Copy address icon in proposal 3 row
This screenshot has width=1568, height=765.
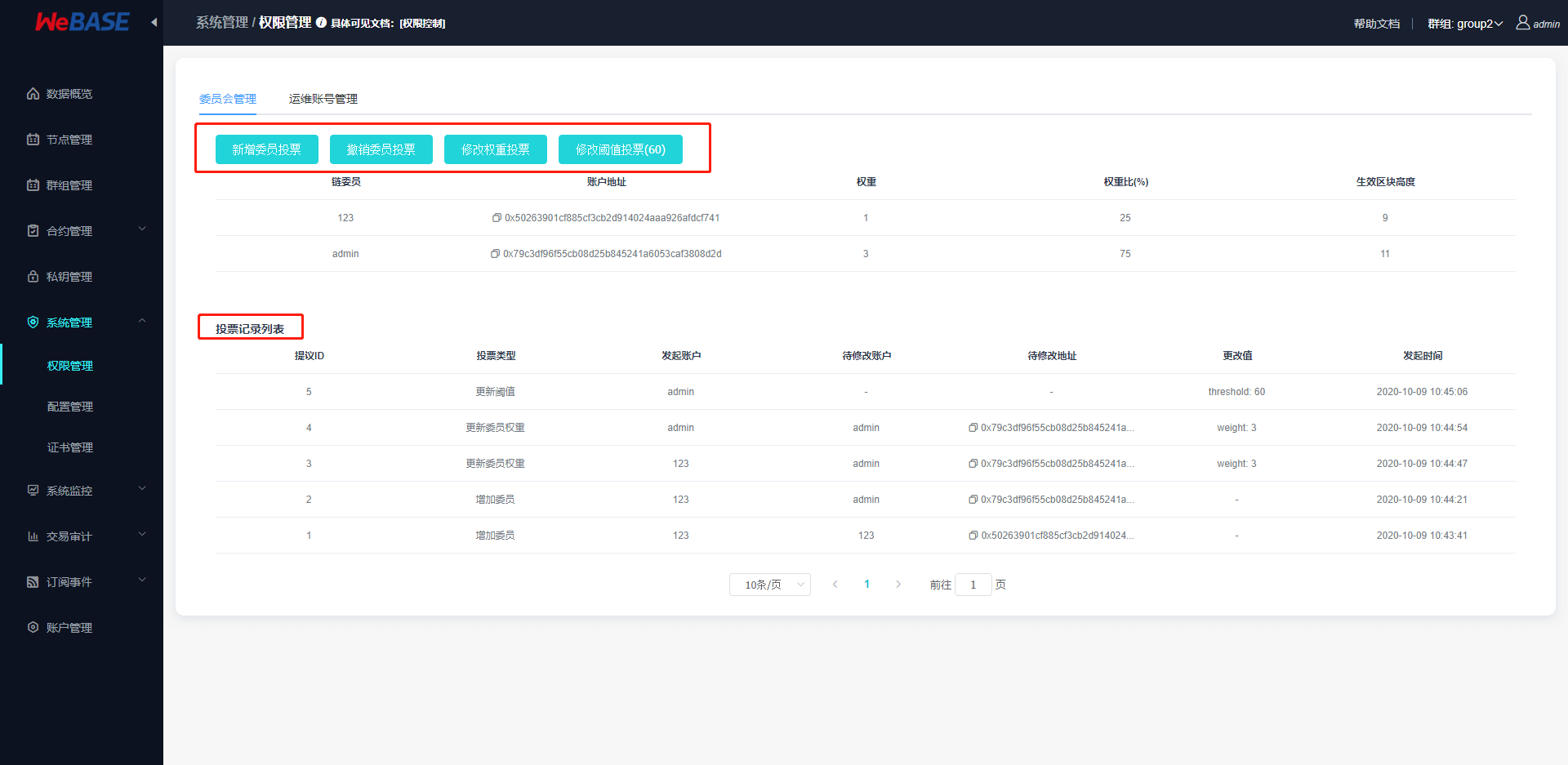tap(973, 464)
